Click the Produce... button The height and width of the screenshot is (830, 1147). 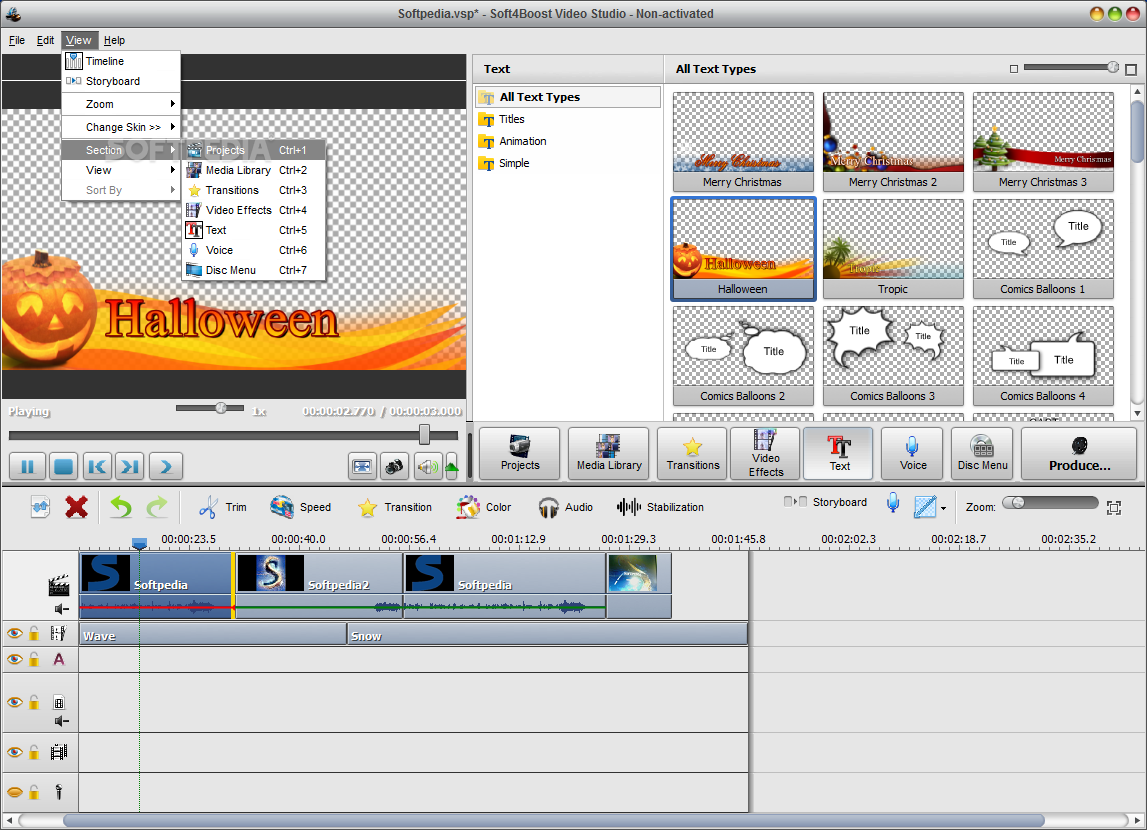point(1079,453)
